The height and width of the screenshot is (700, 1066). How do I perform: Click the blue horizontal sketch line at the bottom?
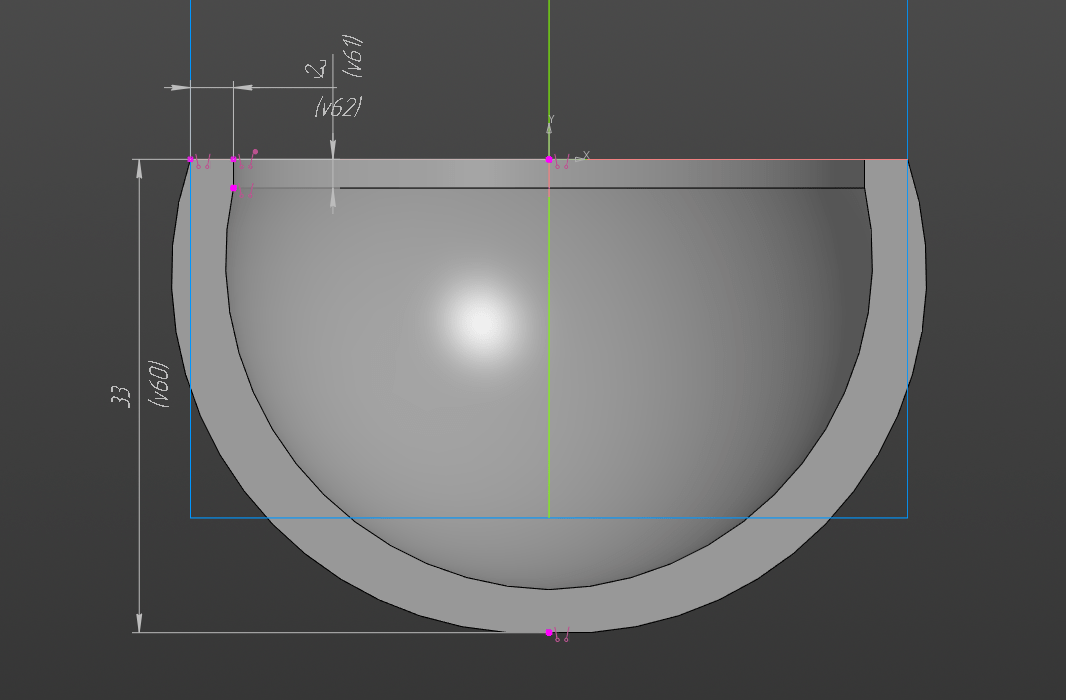pos(400,517)
